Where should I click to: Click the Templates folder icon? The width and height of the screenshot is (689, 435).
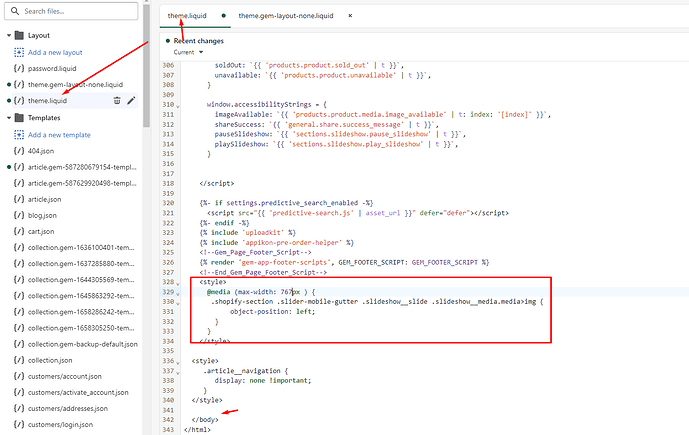click(20, 117)
